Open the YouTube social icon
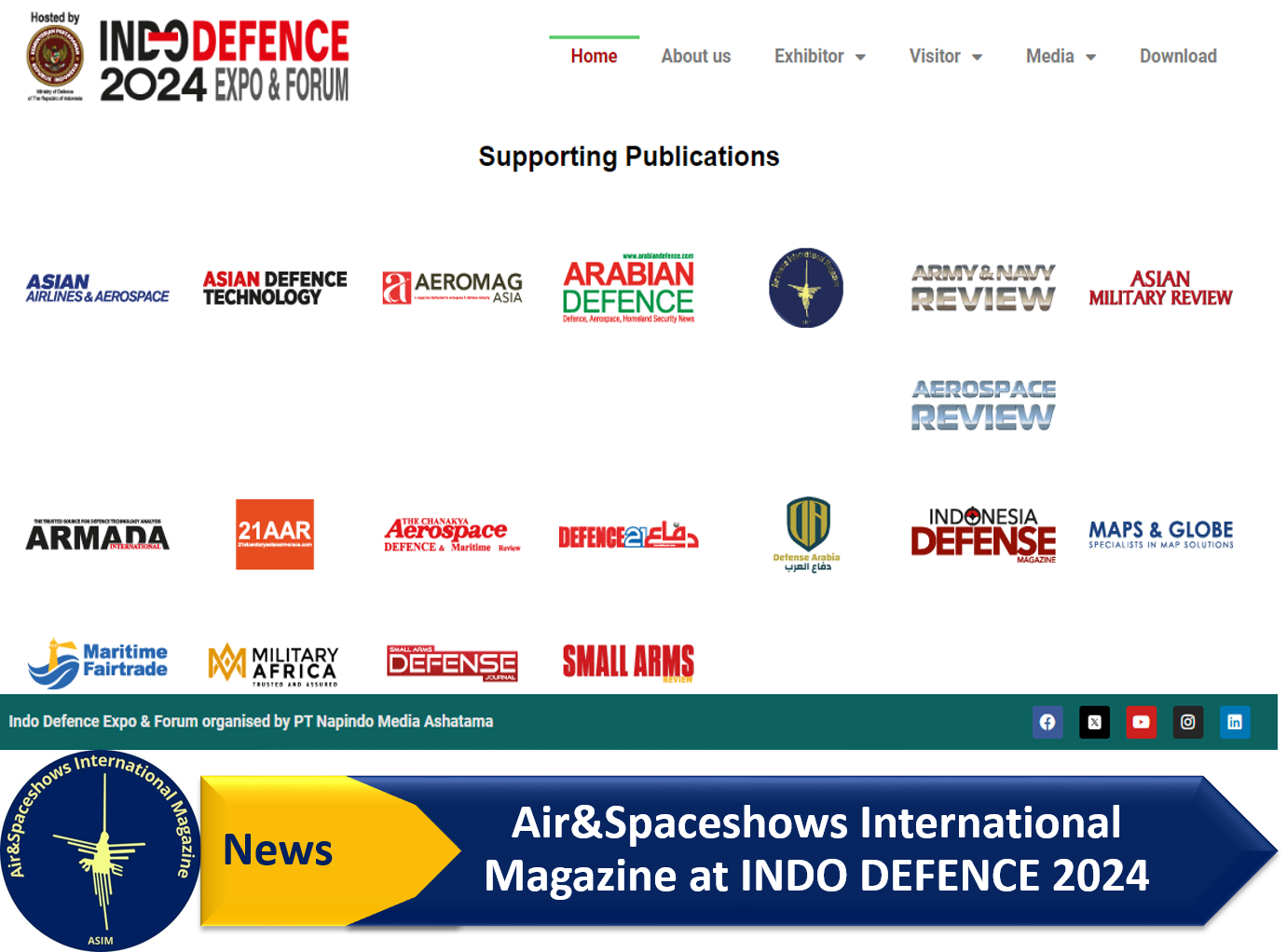Viewport: 1287px width, 952px height. click(x=1141, y=722)
